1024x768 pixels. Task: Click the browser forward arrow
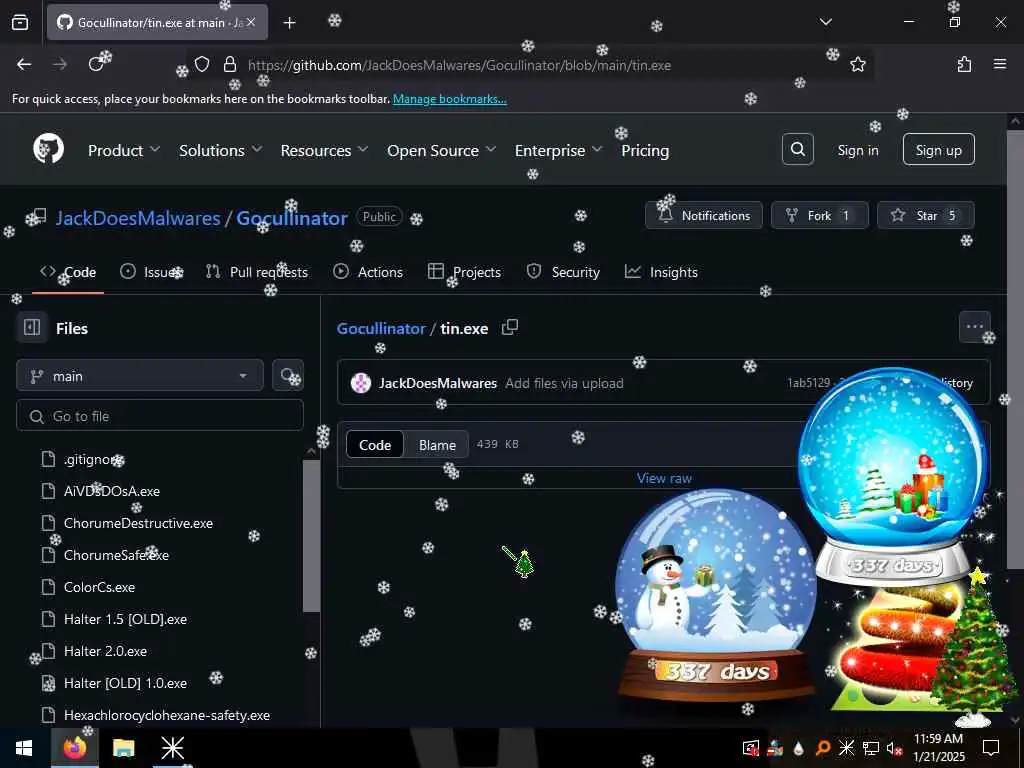coord(60,64)
